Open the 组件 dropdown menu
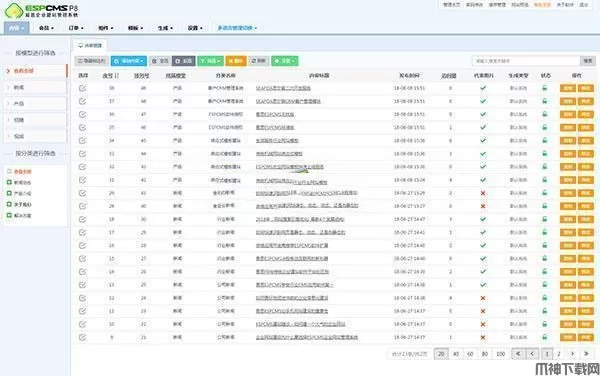The width and height of the screenshot is (600, 376). tap(106, 28)
